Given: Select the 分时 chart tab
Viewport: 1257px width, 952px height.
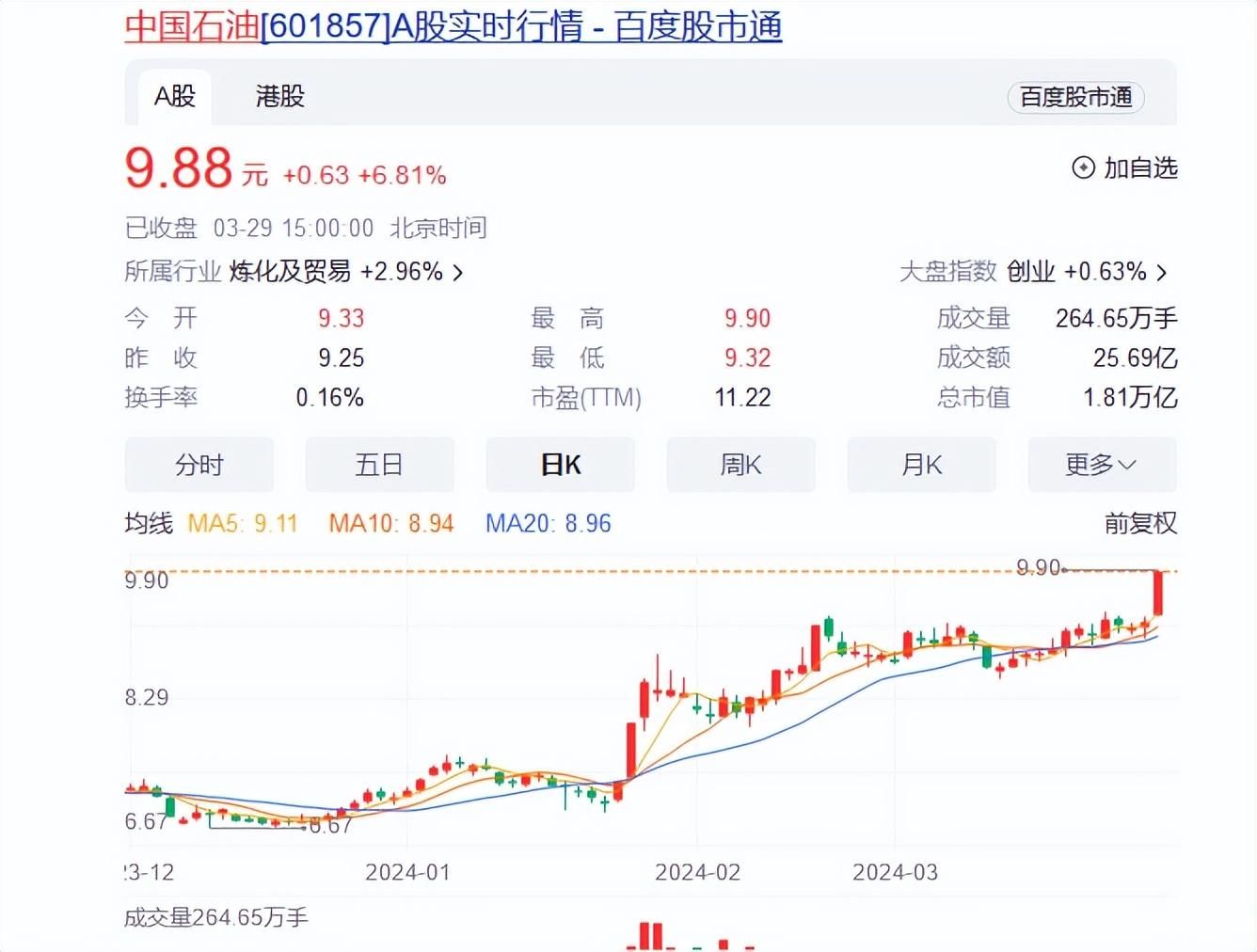Looking at the screenshot, I should pos(199,465).
